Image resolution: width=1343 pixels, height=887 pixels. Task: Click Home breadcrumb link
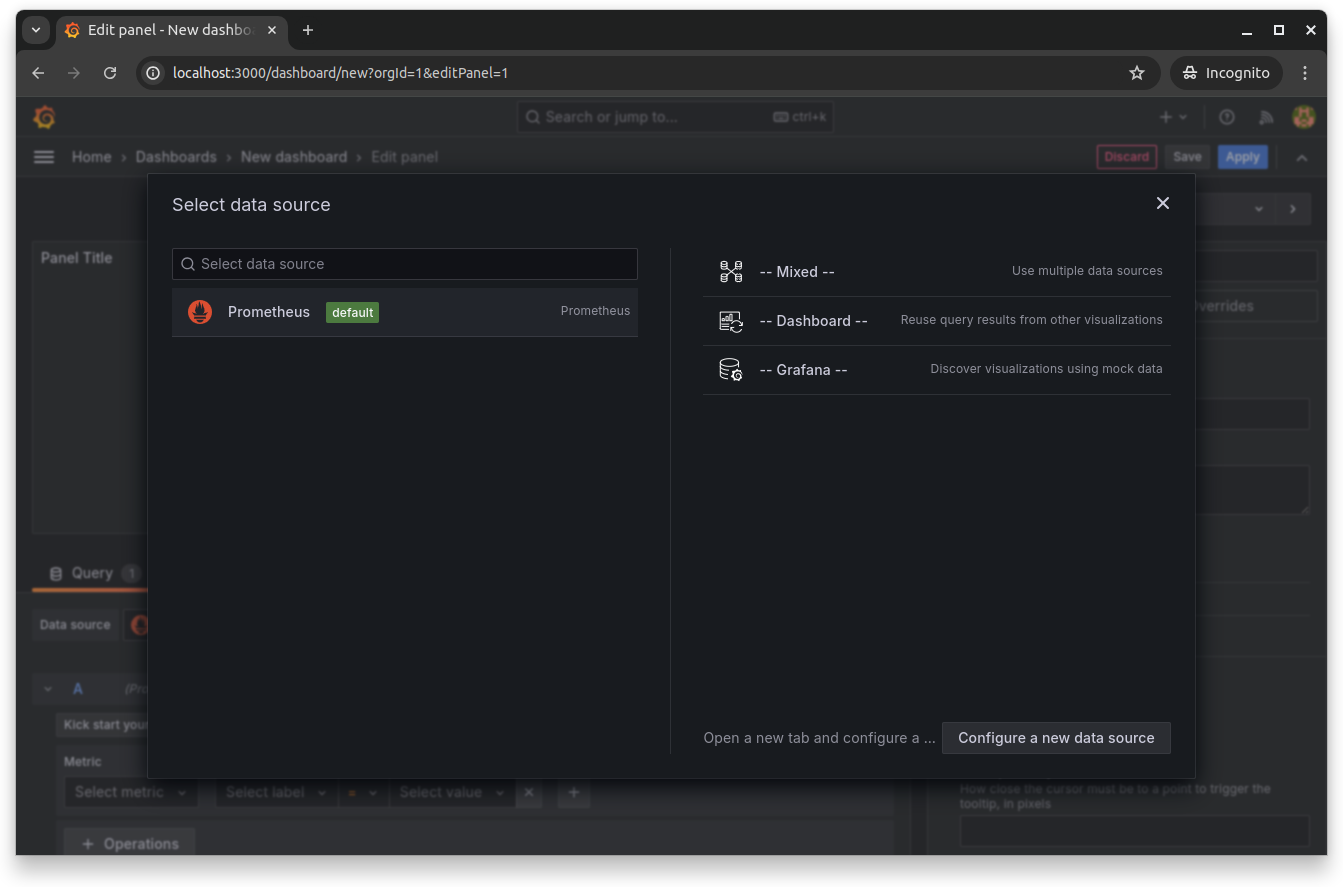[91, 157]
